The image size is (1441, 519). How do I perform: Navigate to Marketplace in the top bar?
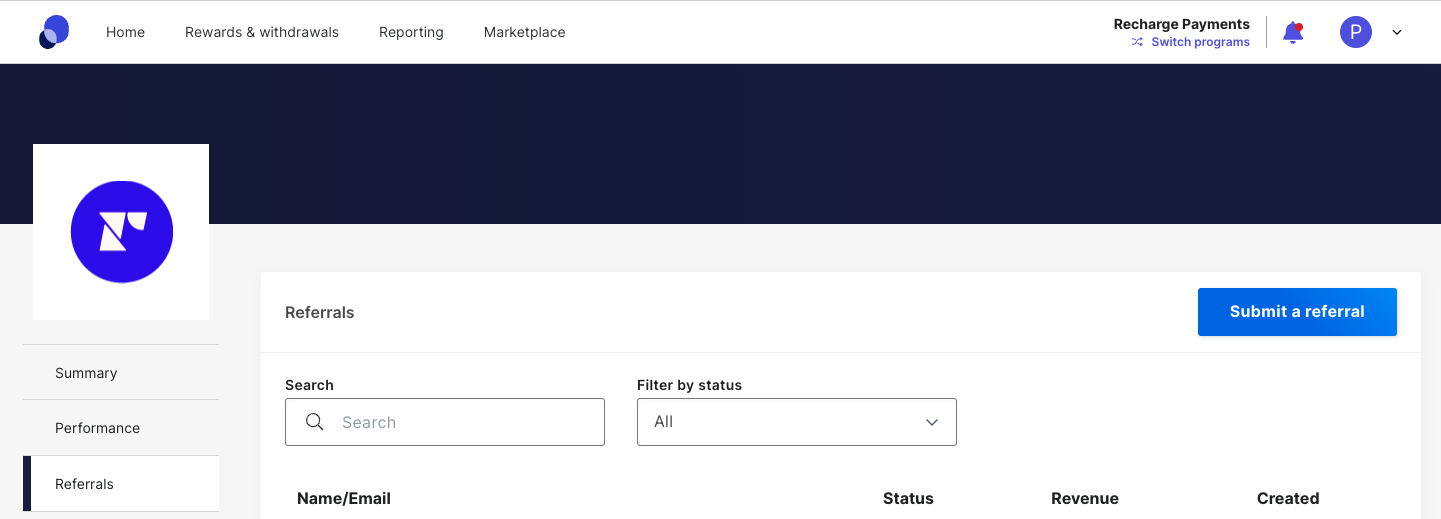pyautogui.click(x=524, y=32)
